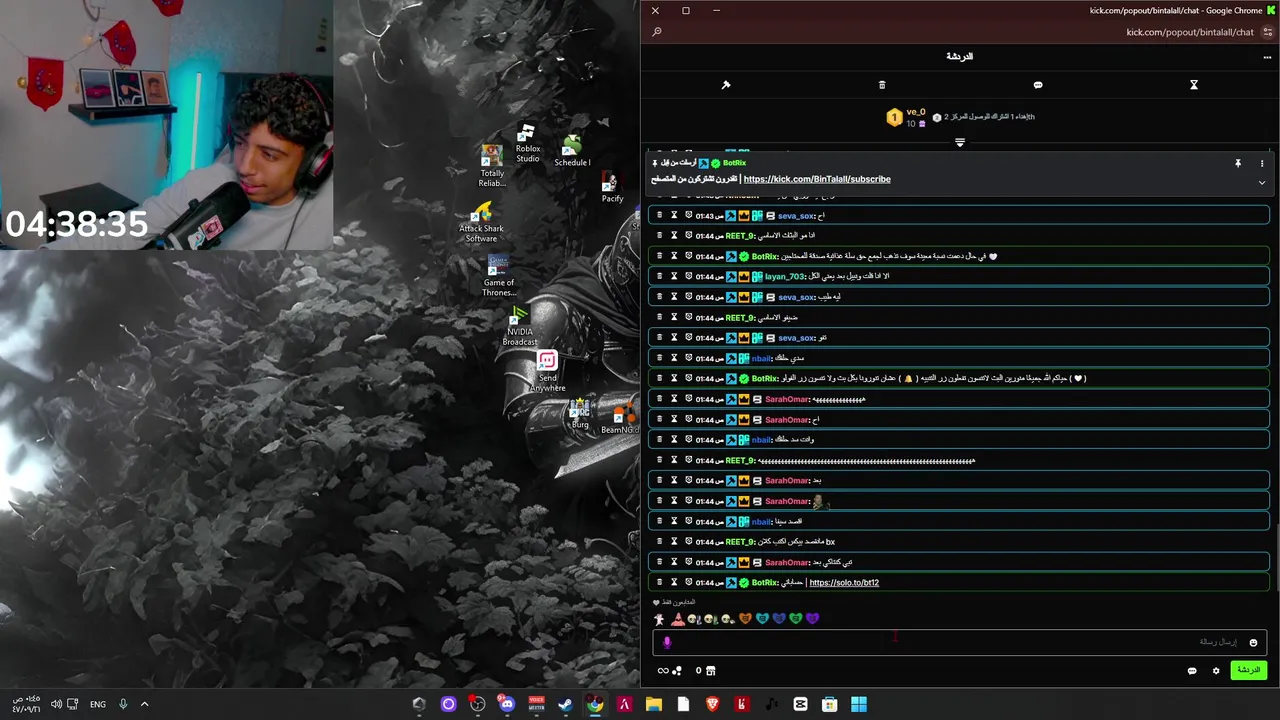Viewport: 1280px width, 720px height.
Task: Open the solo.to/bt12 link in chat
Action: pyautogui.click(x=844, y=583)
